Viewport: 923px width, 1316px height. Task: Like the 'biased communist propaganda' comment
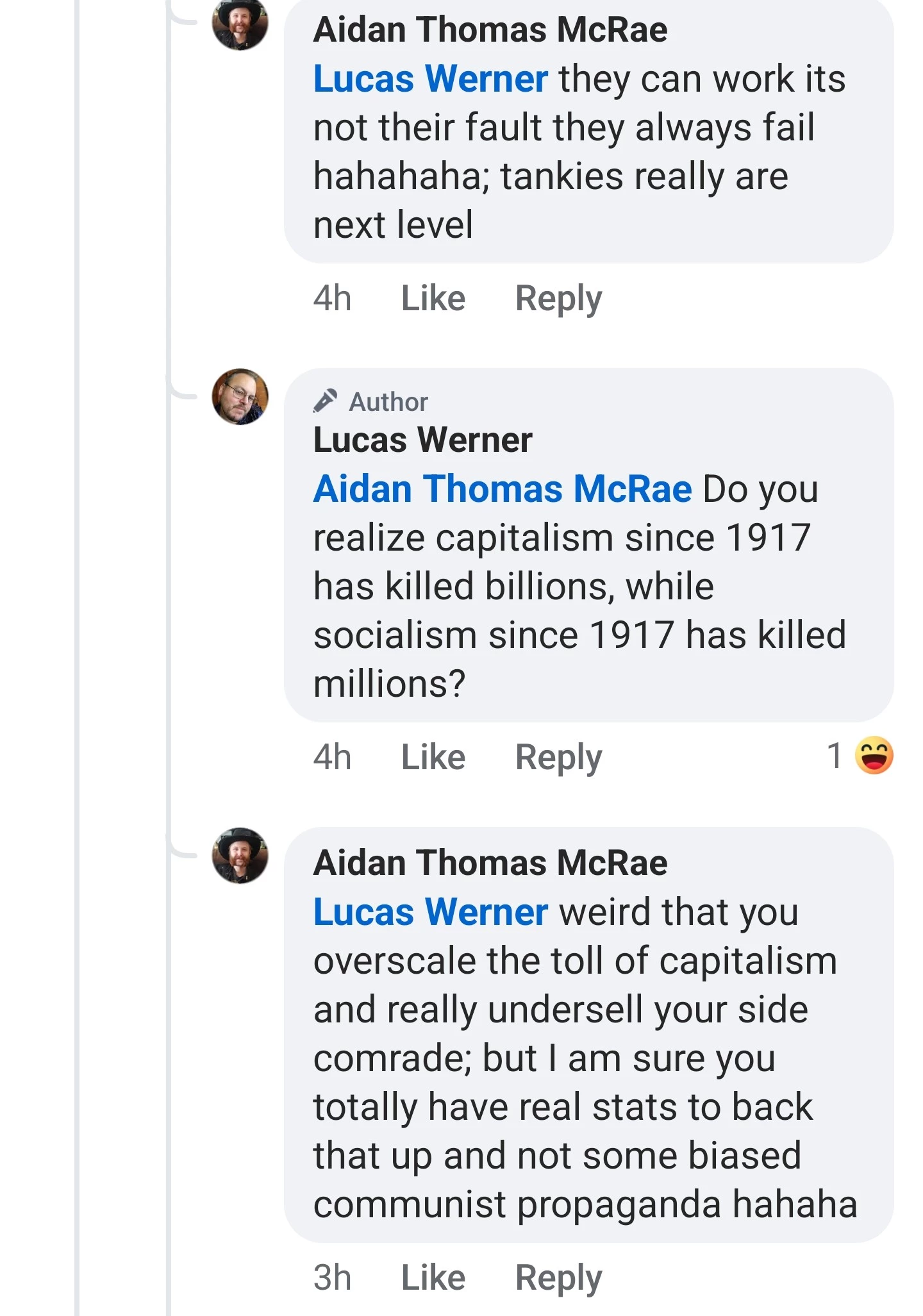(433, 1277)
